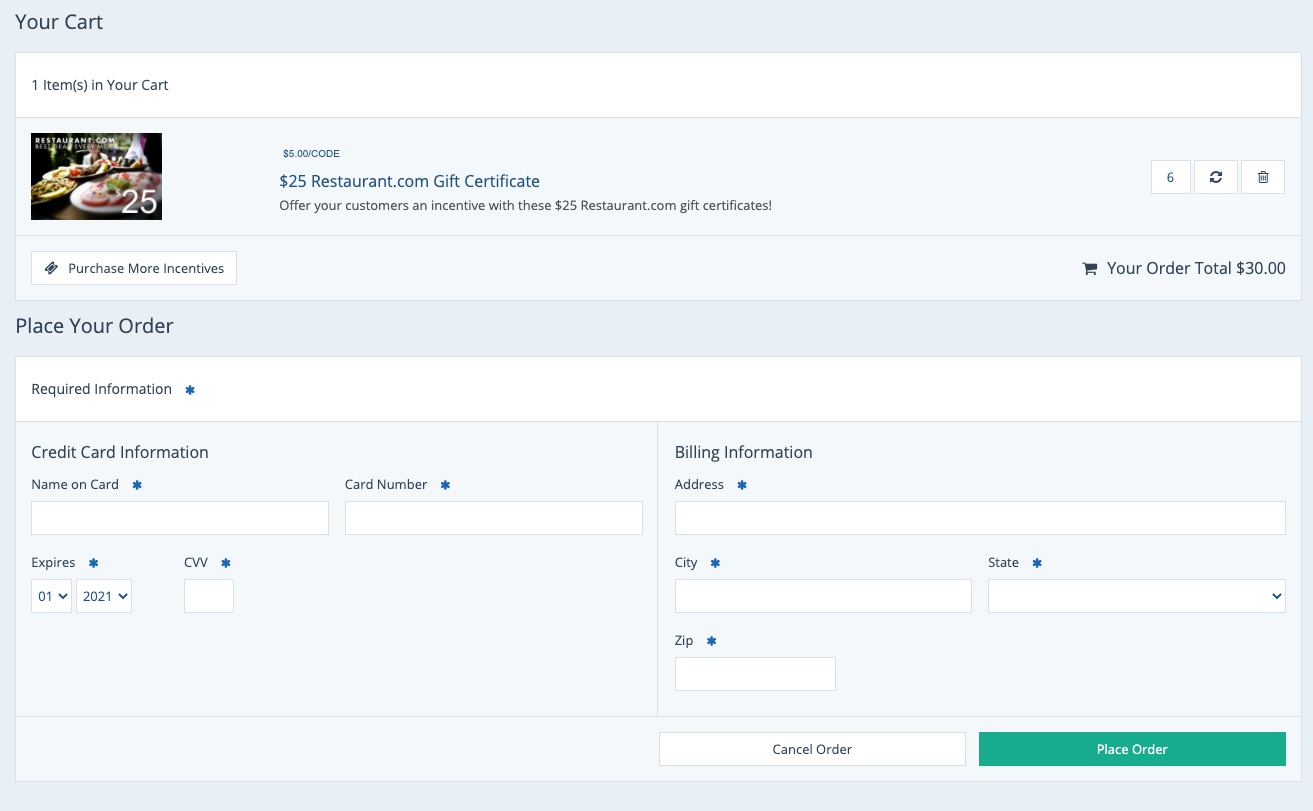Click the tag icon in Purchase More Incentives

pos(52,269)
